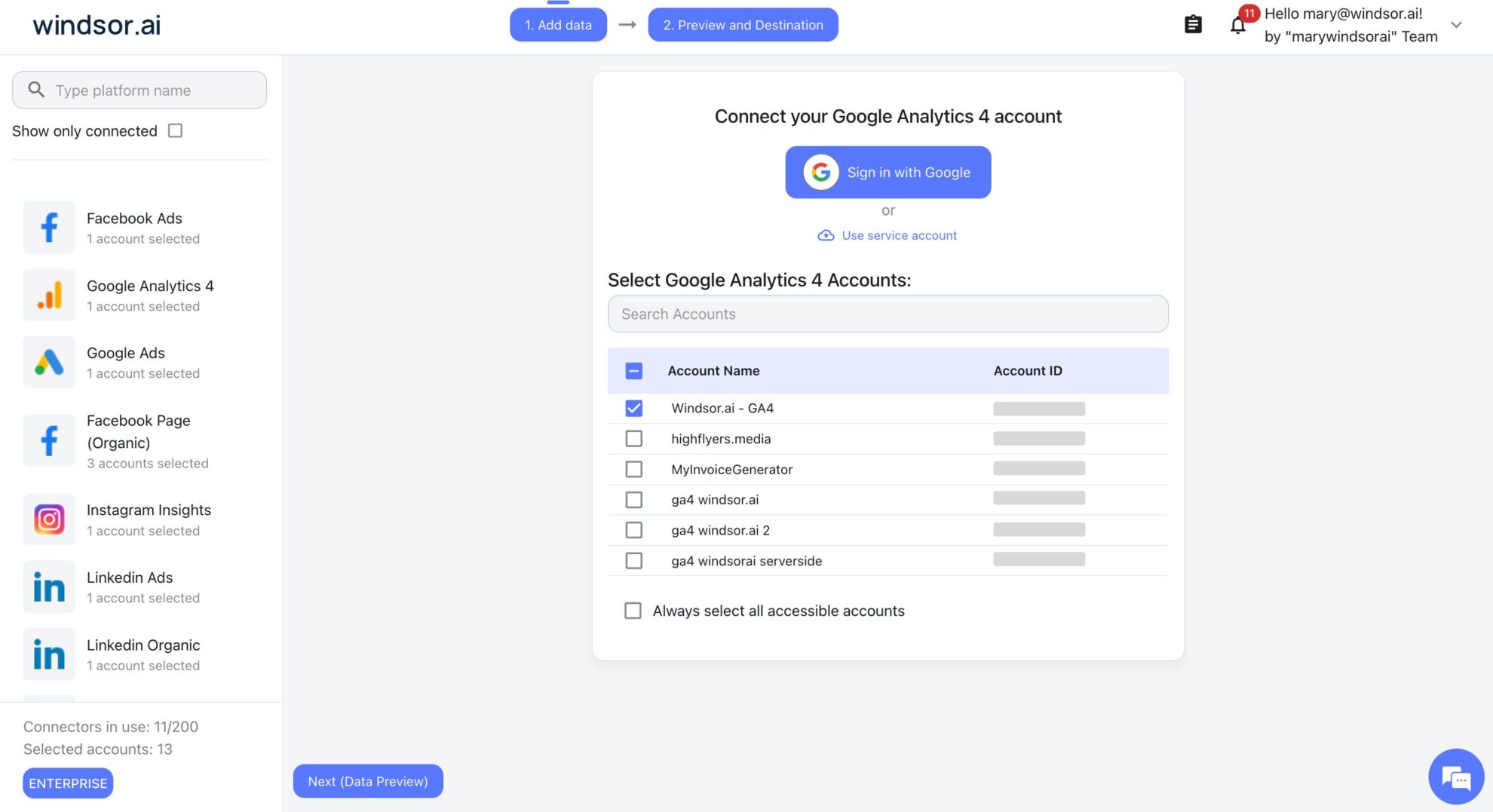Open the clipboard notes icon in header
Image resolution: width=1493 pixels, height=812 pixels.
pos(1193,25)
